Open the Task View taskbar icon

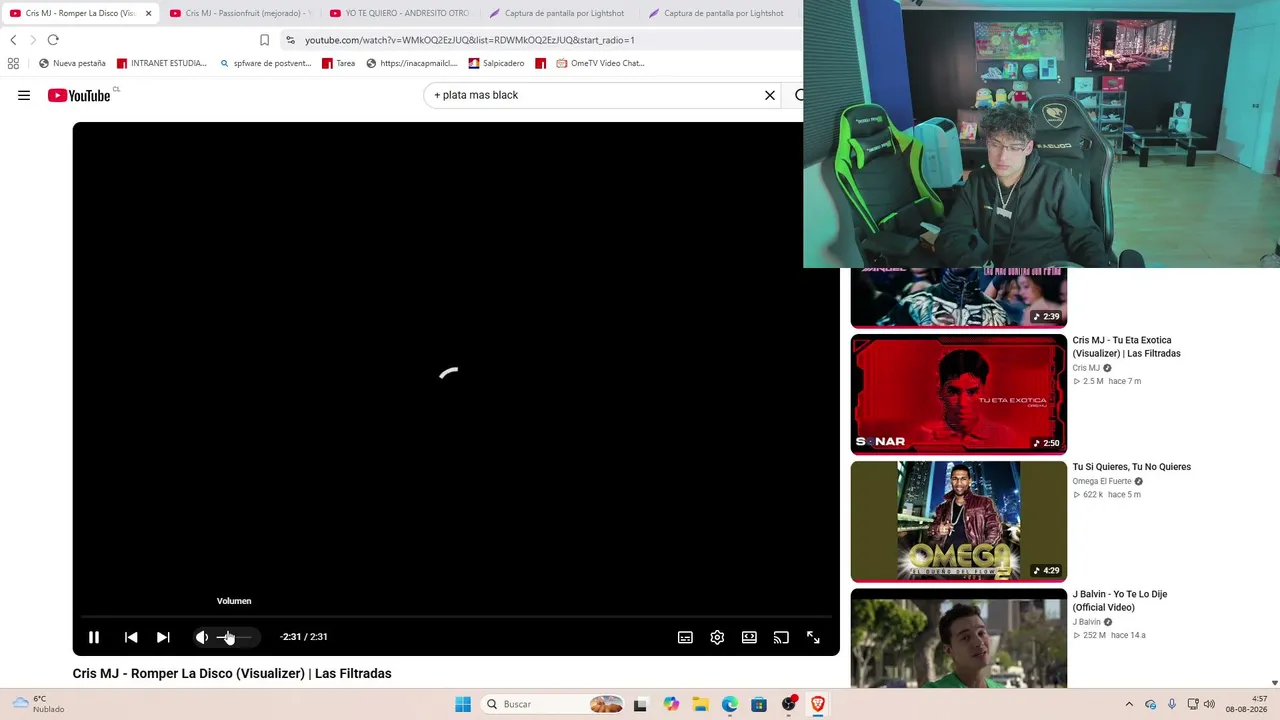pos(640,704)
